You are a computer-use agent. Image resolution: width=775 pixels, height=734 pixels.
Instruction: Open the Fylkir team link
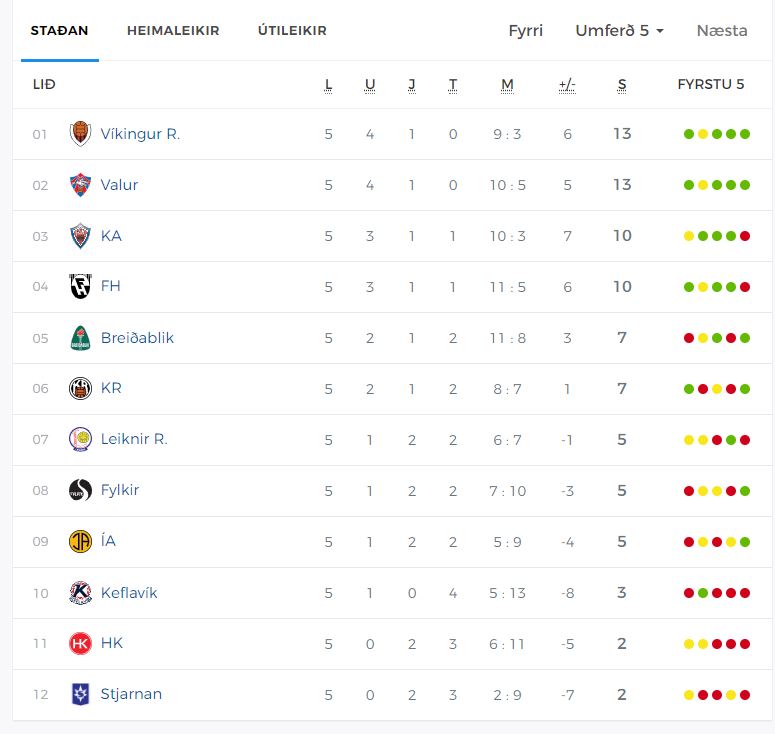(x=120, y=490)
